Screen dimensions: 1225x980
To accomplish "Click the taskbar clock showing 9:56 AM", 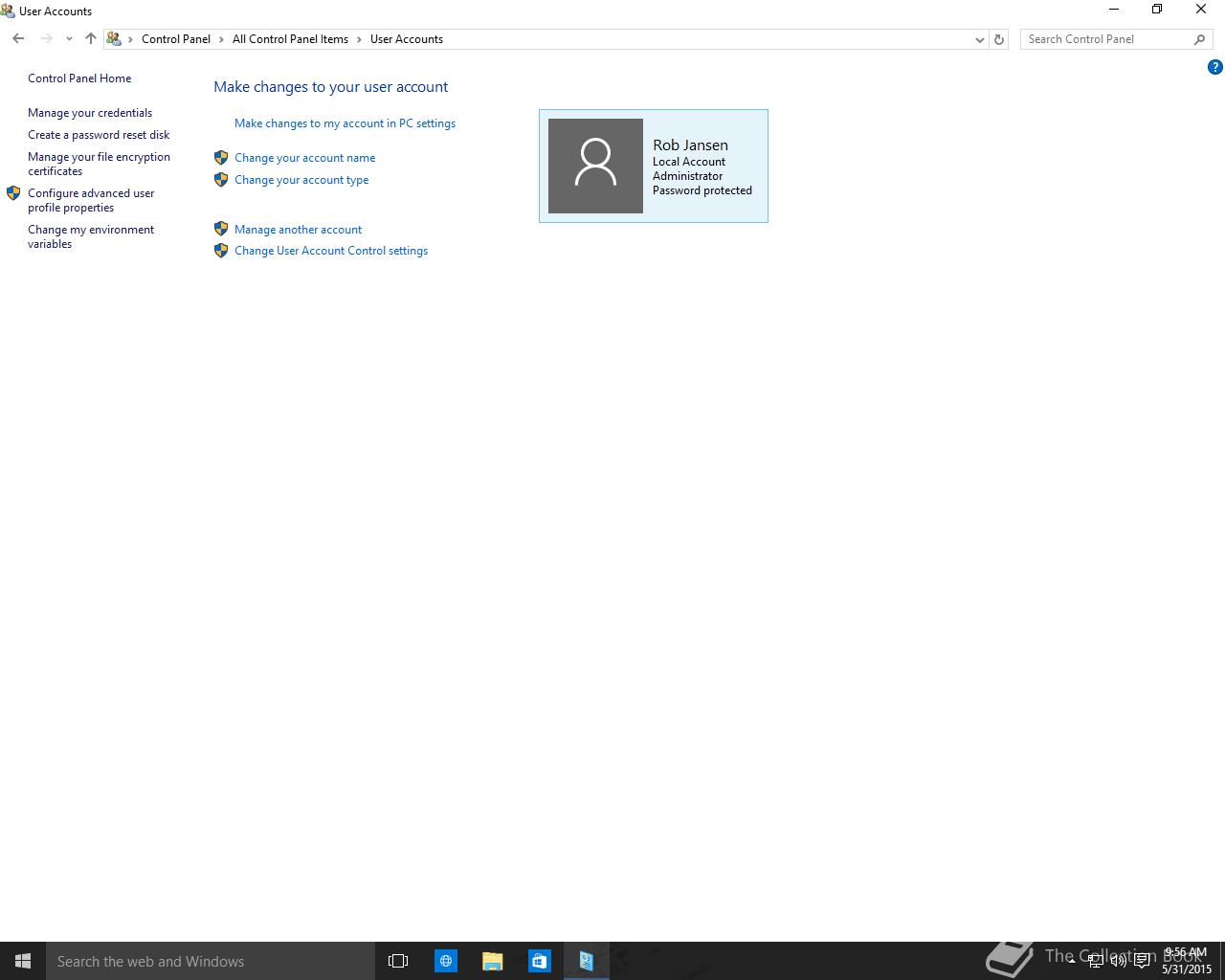I will coord(1186,961).
